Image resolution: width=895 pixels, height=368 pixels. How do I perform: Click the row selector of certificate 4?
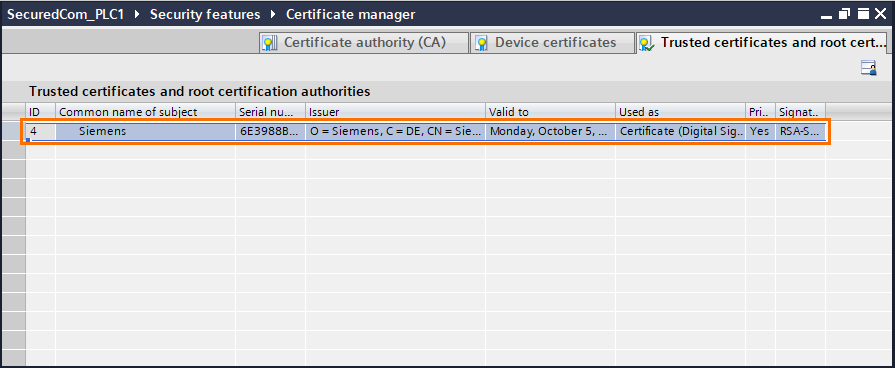(x=13, y=131)
